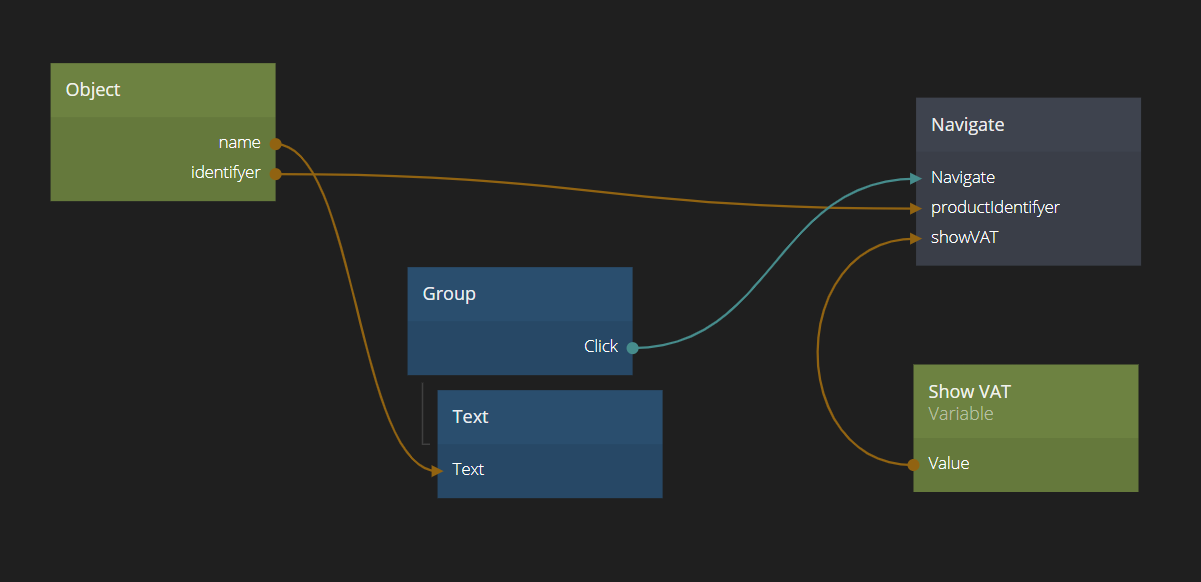This screenshot has width=1201, height=582.
Task: Click the productIdentifyer port label
Action: tap(995, 208)
